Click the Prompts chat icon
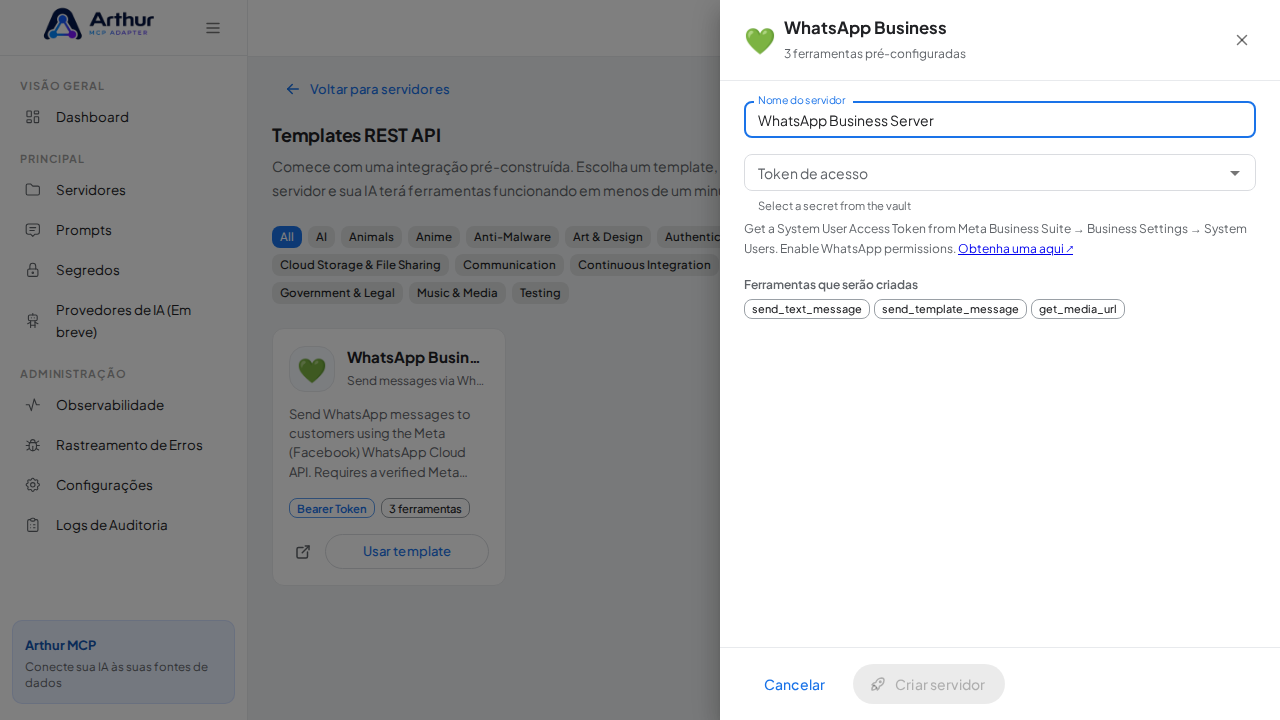The height and width of the screenshot is (720, 1280). point(33,230)
